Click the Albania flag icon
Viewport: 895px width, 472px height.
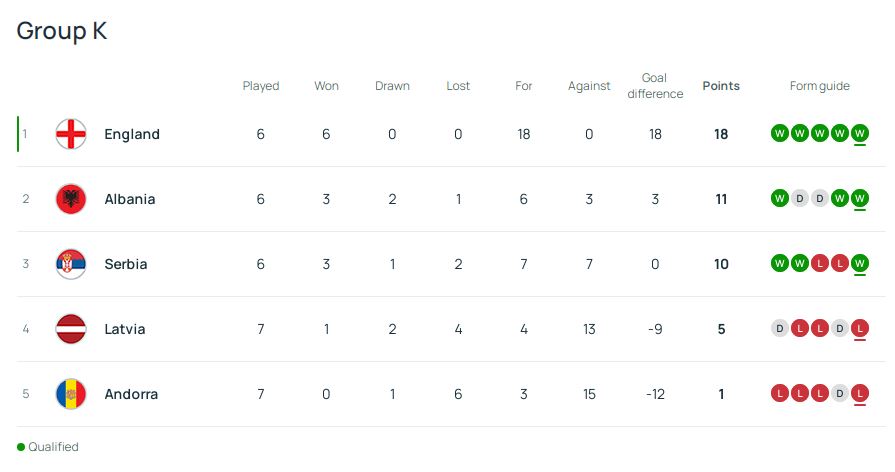click(x=71, y=199)
